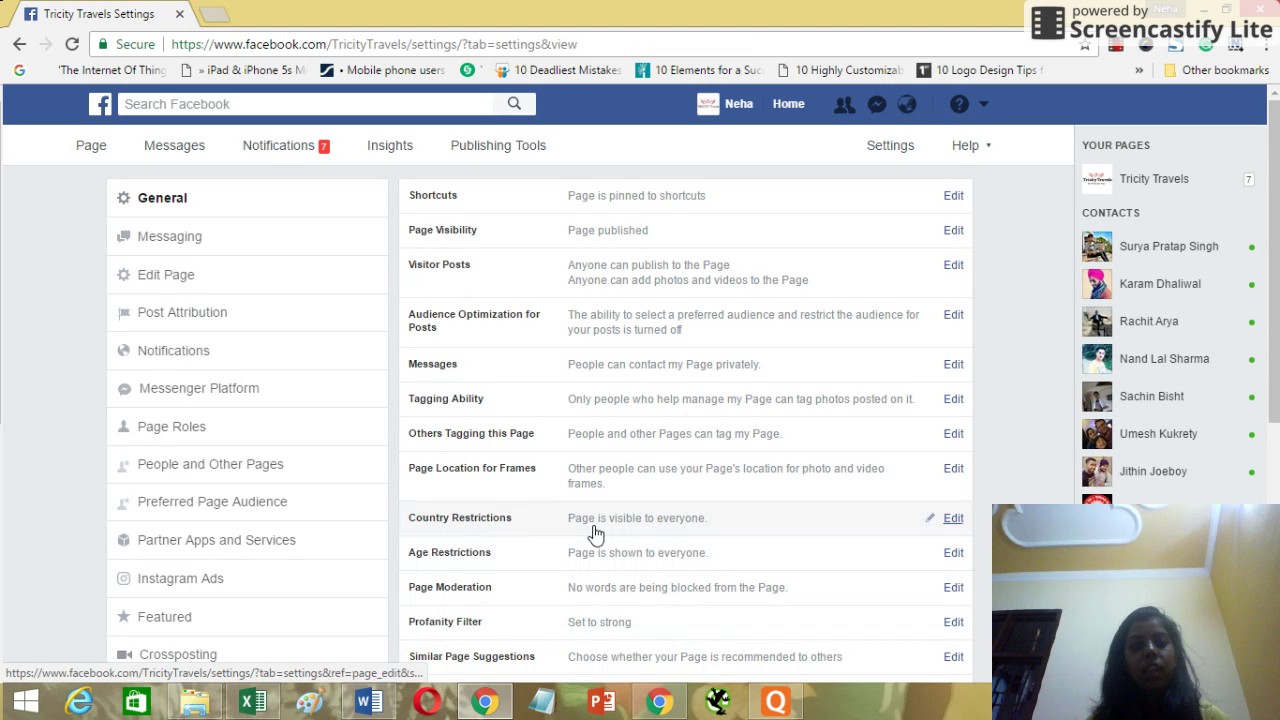Open the Page tab
This screenshot has height=720, width=1280.
[x=91, y=145]
